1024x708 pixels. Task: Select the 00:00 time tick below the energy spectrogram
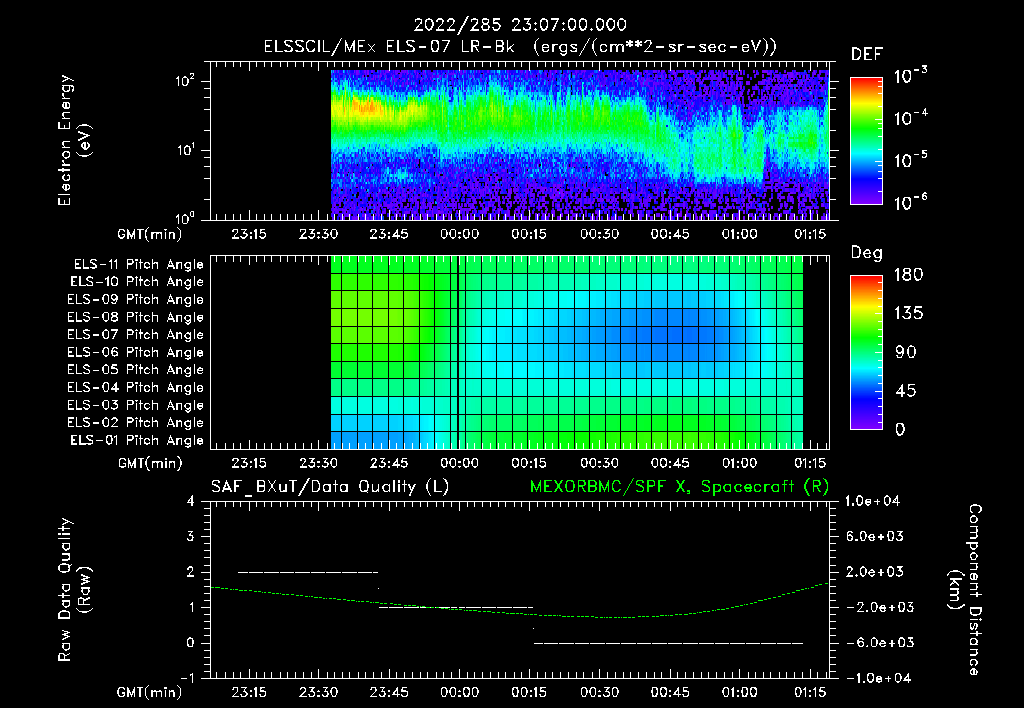tap(459, 234)
